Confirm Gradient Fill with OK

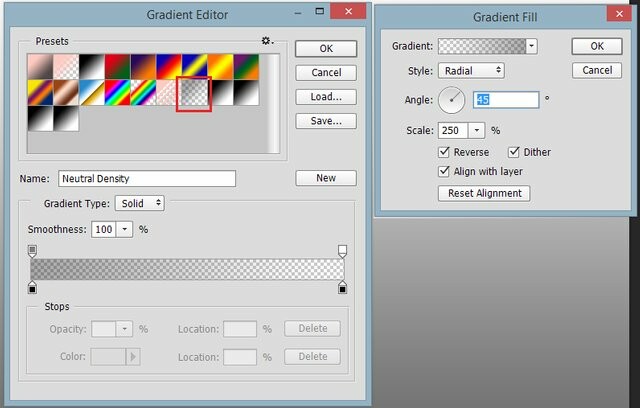pyautogui.click(x=597, y=46)
